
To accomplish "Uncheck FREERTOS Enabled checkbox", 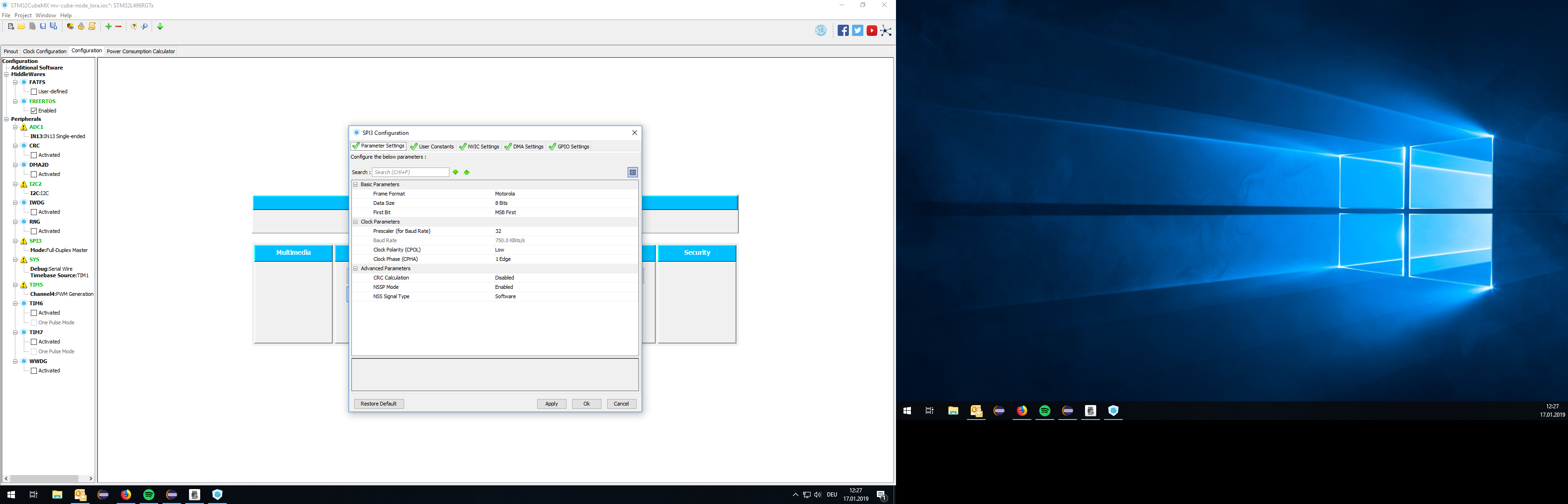I will pyautogui.click(x=34, y=111).
